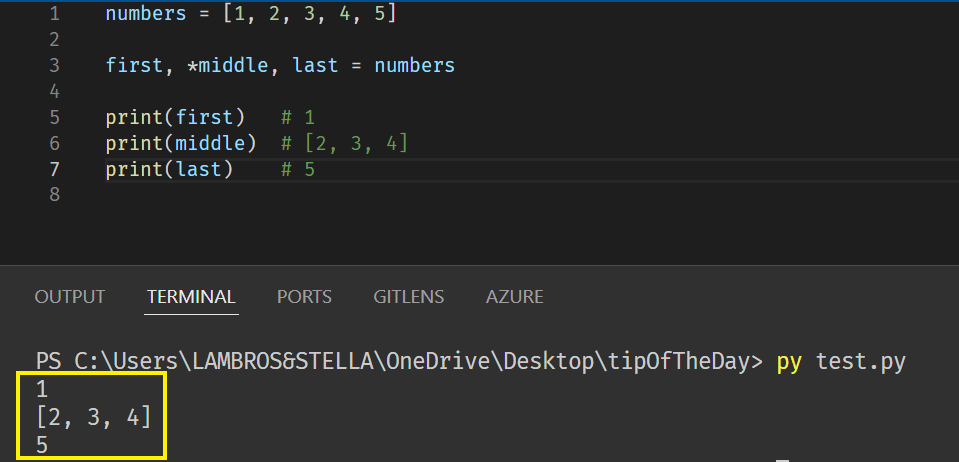Viewport: 959px width, 462px height.
Task: Click line number 7 in the gutter
Action: click(x=53, y=170)
